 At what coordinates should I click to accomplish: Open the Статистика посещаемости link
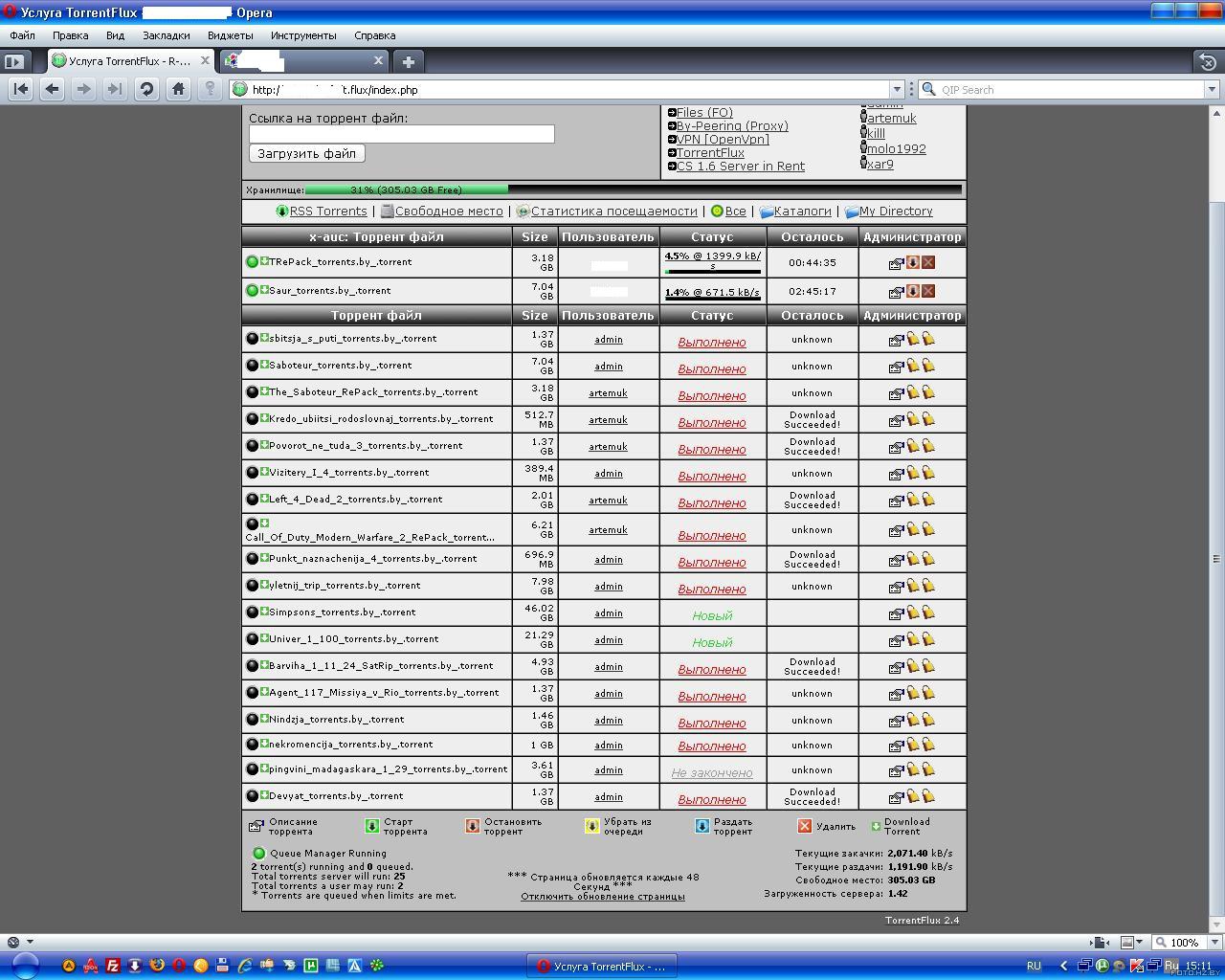(613, 212)
